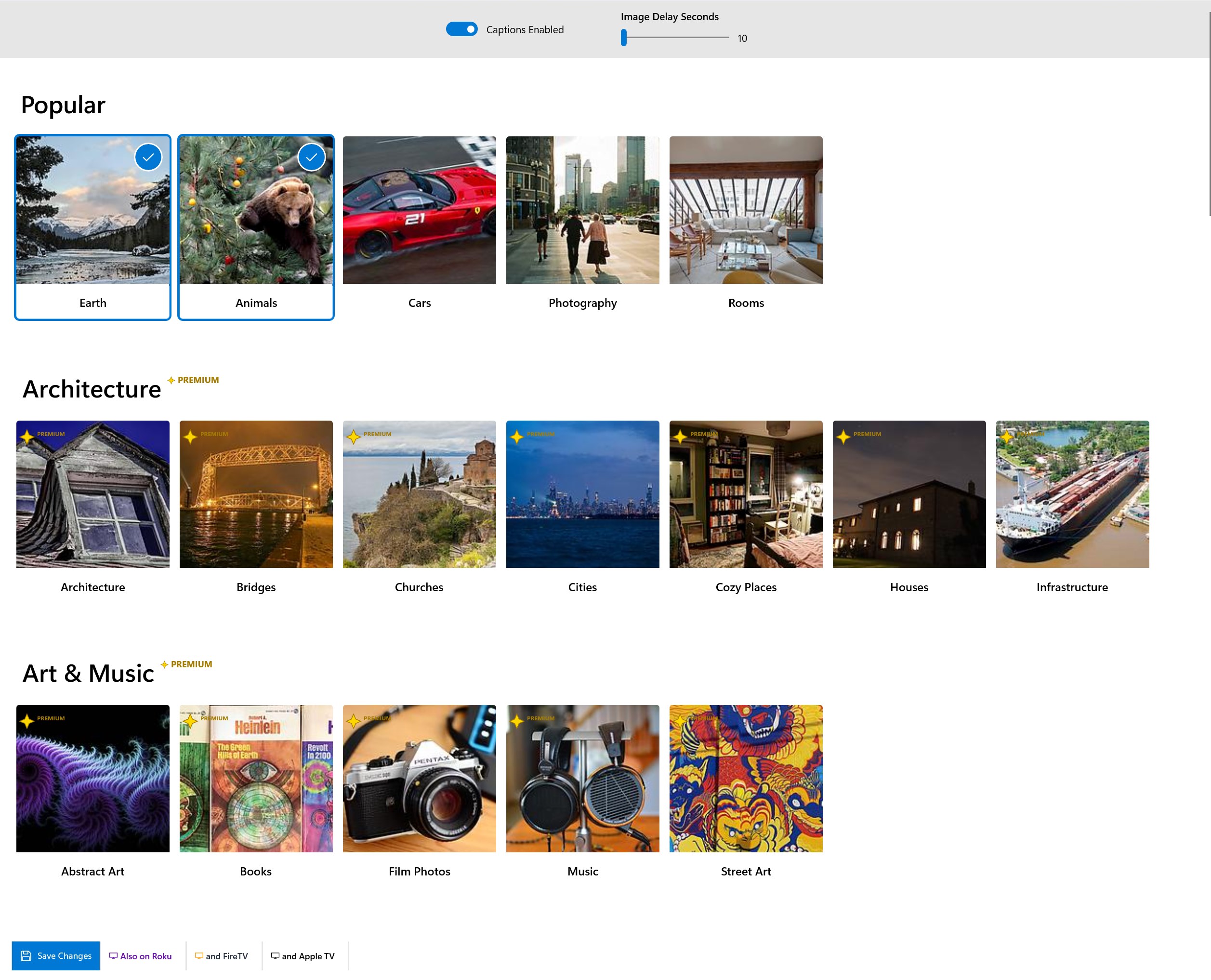Click the PREMIUM badge beside Architecture heading

[x=193, y=380]
